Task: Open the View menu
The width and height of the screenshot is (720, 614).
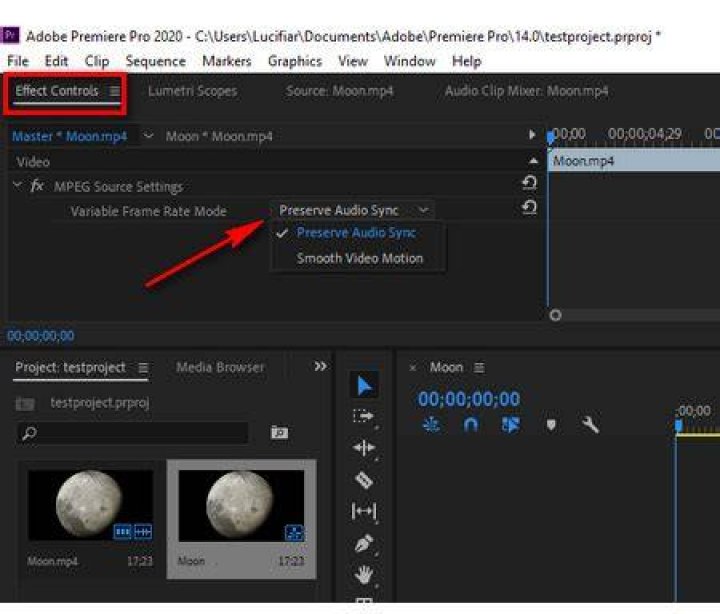Action: [x=353, y=61]
